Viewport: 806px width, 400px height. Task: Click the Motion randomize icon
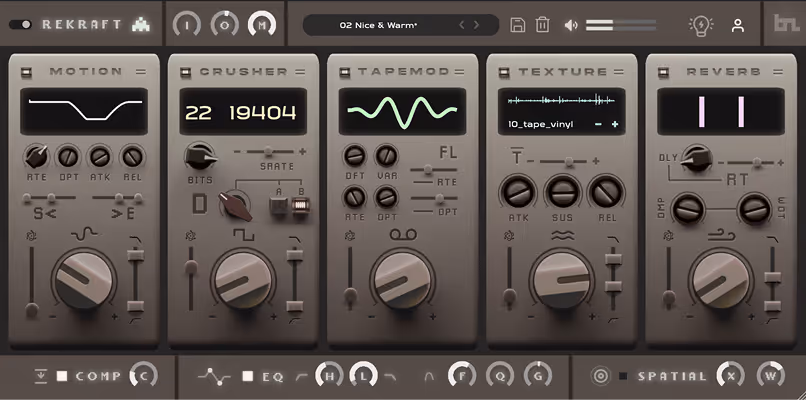point(31,235)
